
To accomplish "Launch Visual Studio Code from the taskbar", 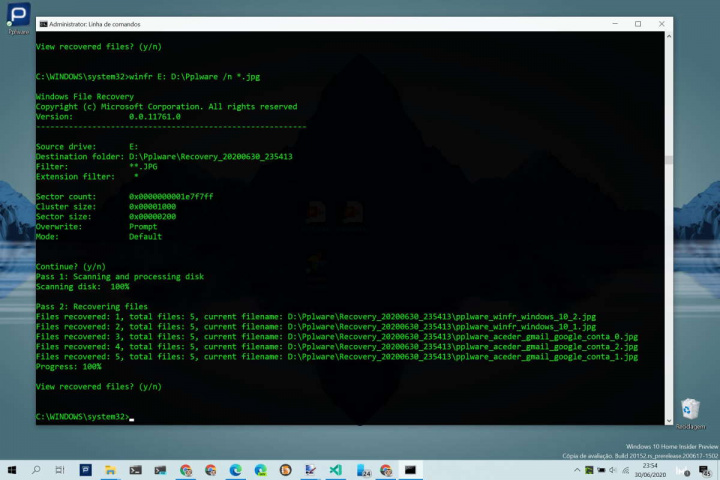I will click(335, 469).
